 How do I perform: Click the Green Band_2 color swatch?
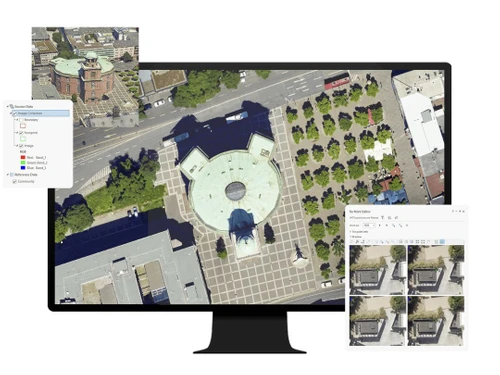click(23, 163)
